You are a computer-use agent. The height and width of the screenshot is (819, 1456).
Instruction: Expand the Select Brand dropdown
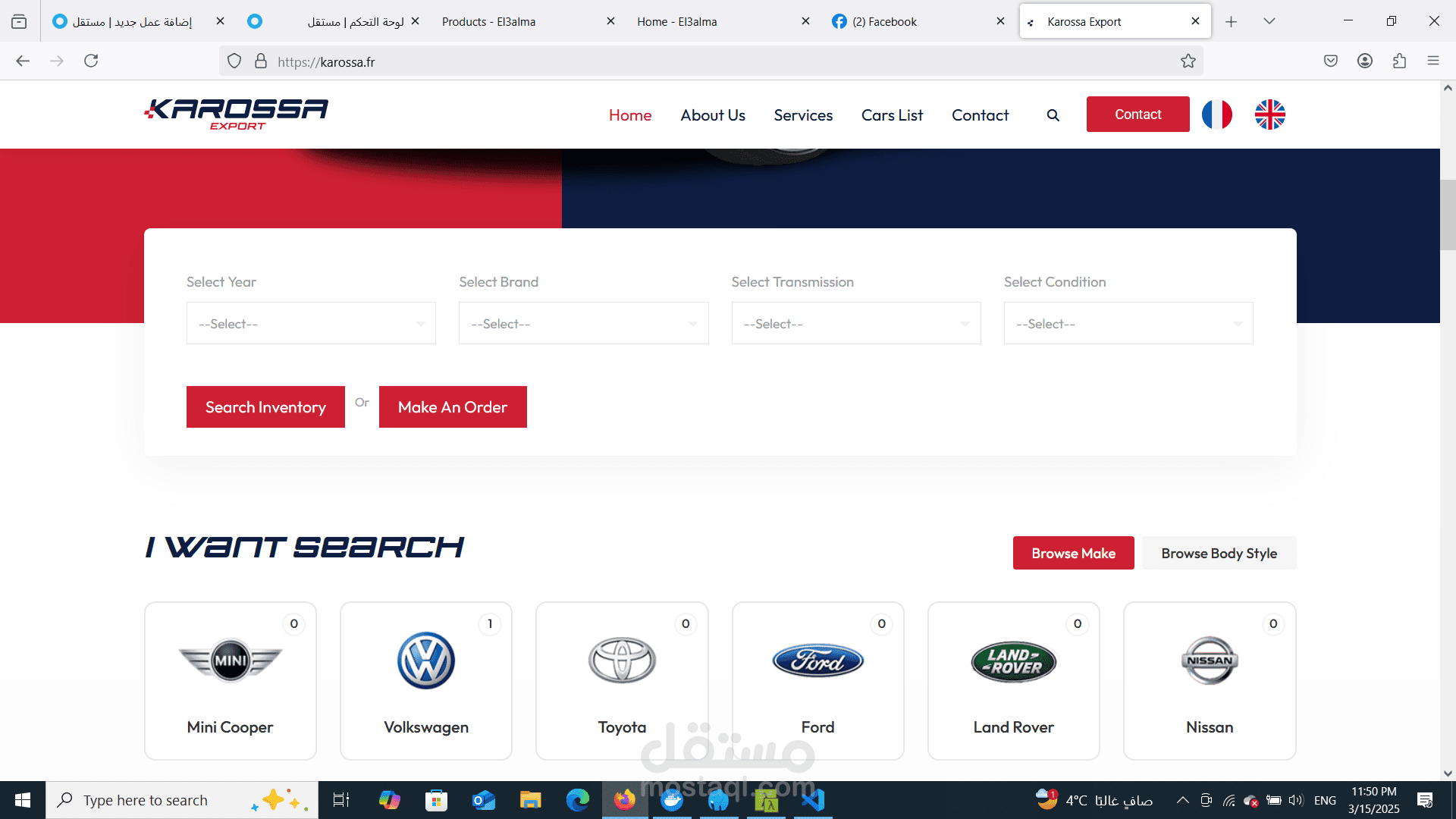click(583, 324)
